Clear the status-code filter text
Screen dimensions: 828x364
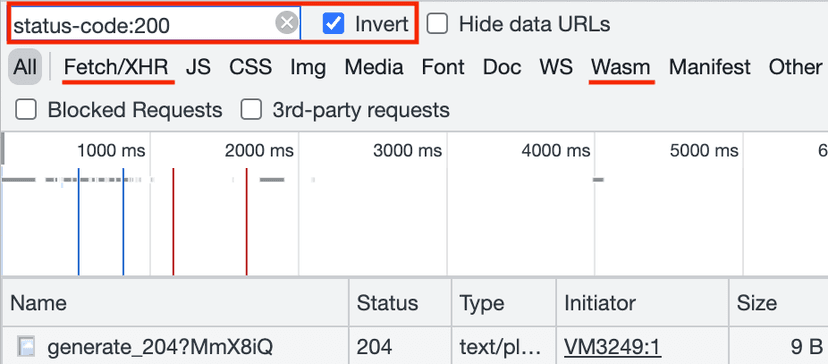287,23
